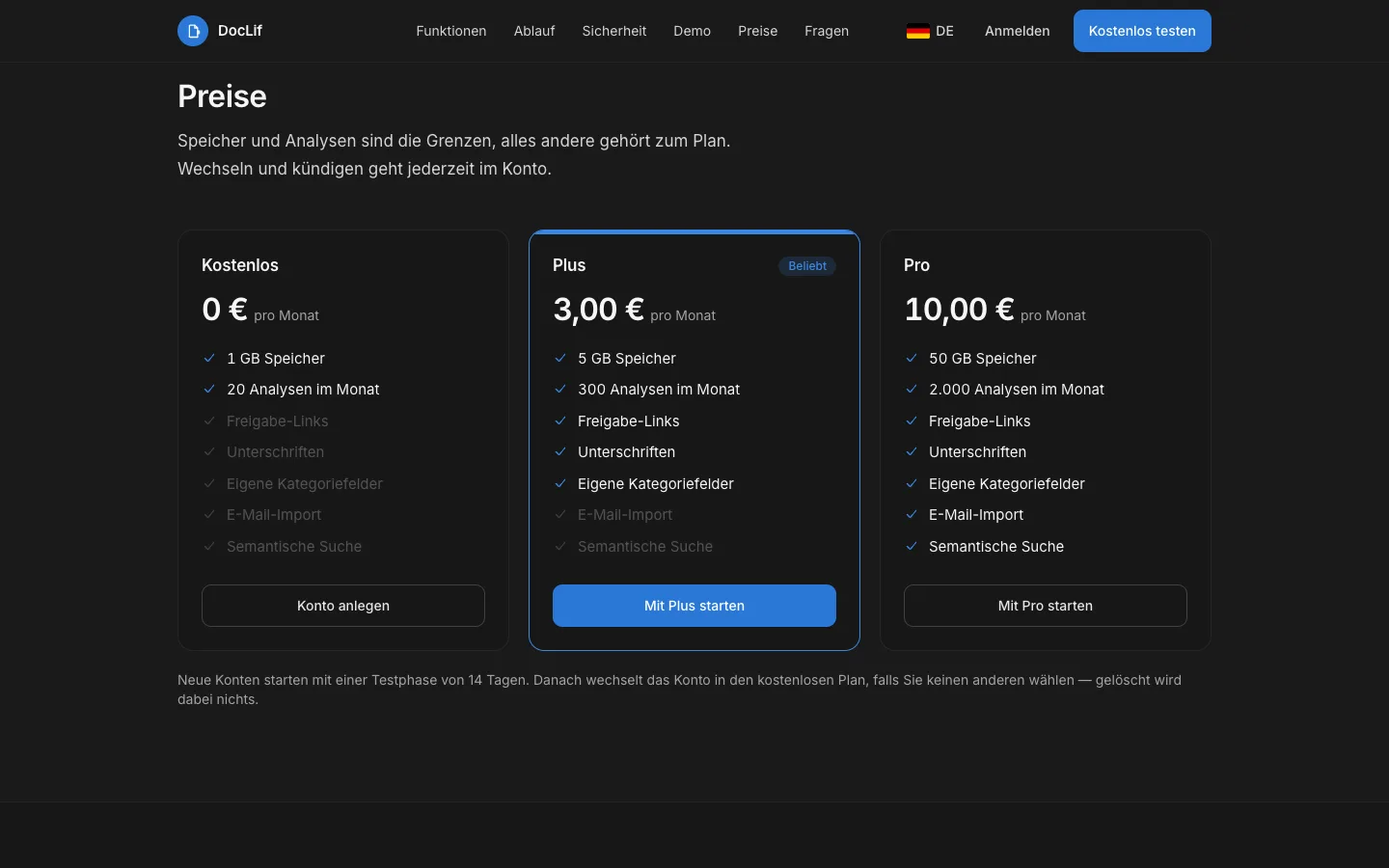Click Anmelden to sign in

tap(1018, 31)
